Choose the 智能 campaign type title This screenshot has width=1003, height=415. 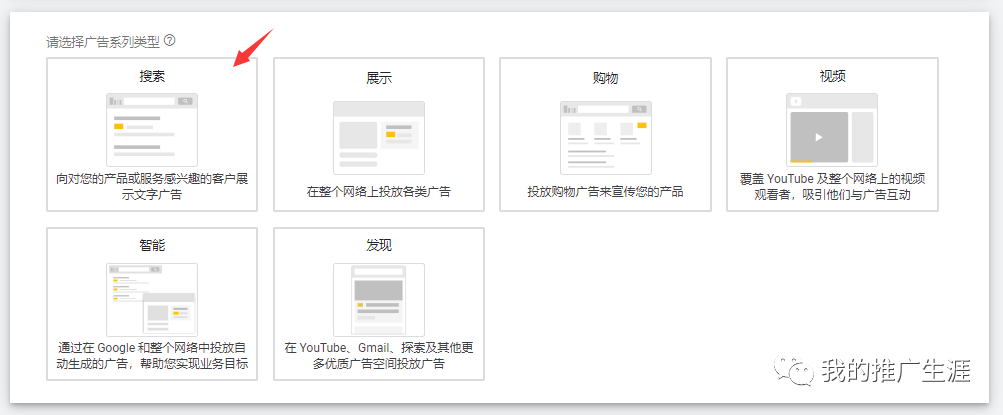(152, 246)
